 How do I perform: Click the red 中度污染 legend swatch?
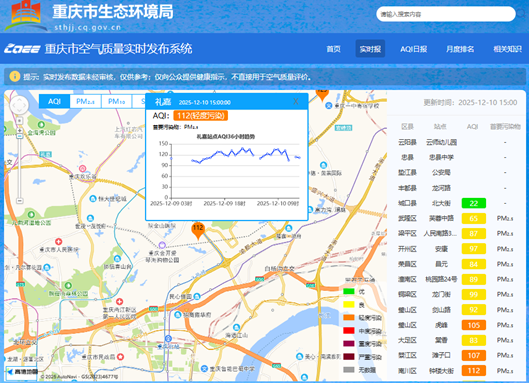click(349, 331)
